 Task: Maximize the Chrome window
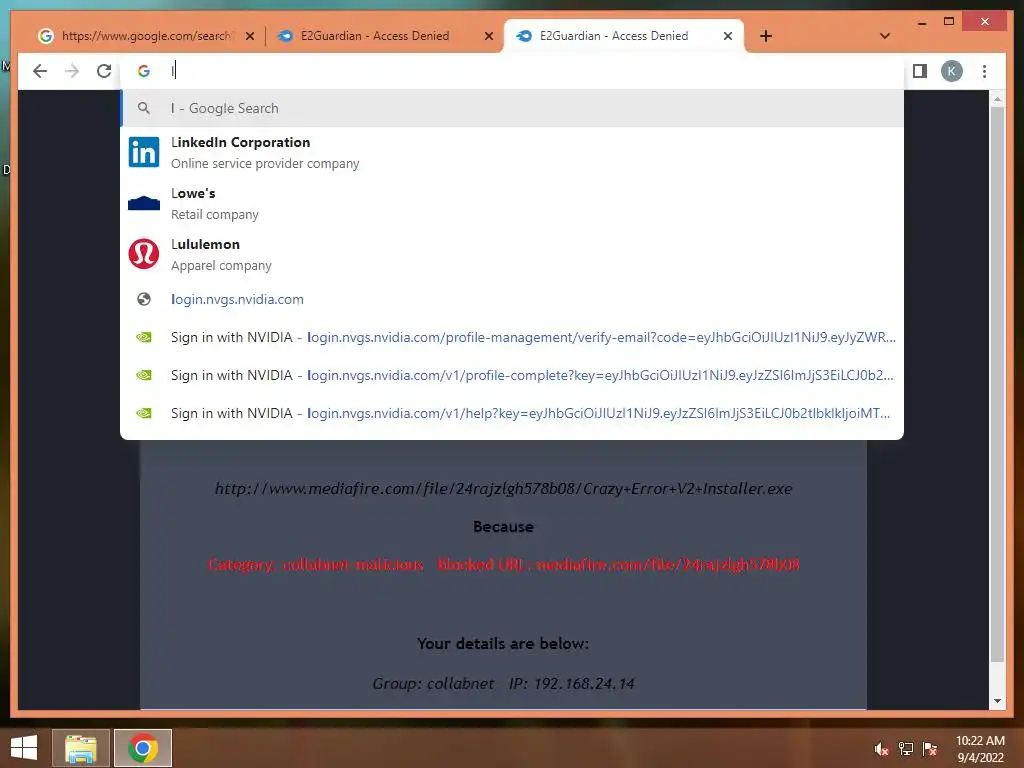(x=949, y=22)
